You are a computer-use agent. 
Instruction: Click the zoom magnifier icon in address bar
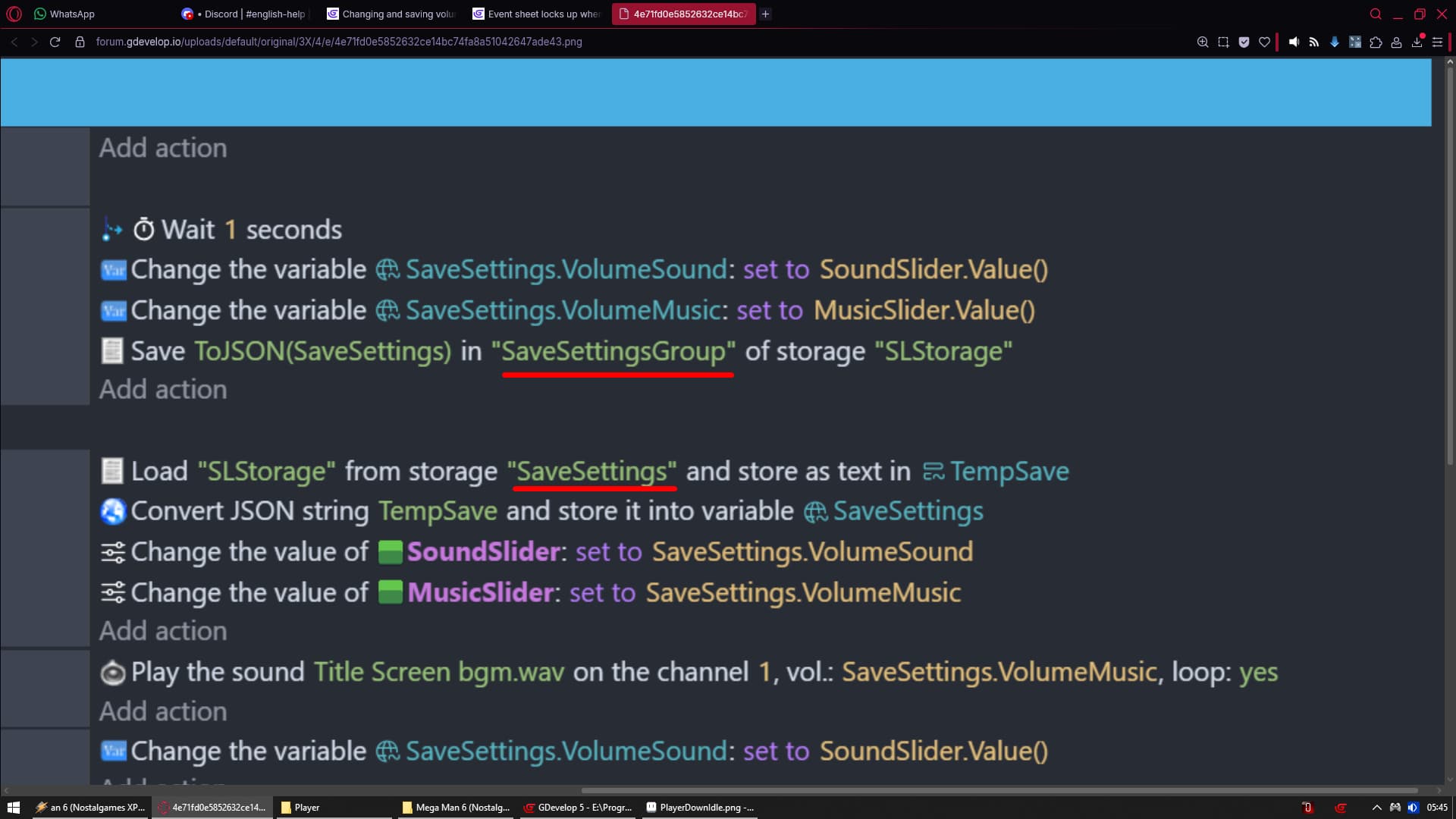1203,42
